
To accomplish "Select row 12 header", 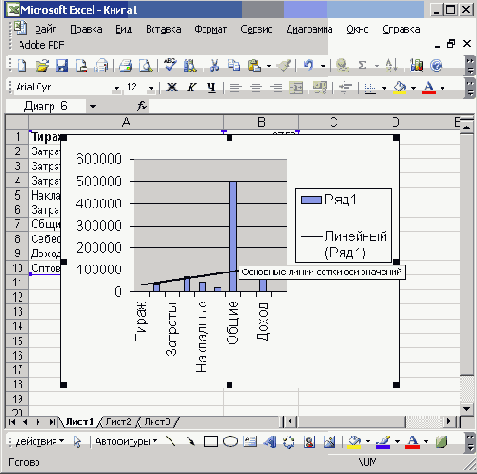I will [17, 297].
